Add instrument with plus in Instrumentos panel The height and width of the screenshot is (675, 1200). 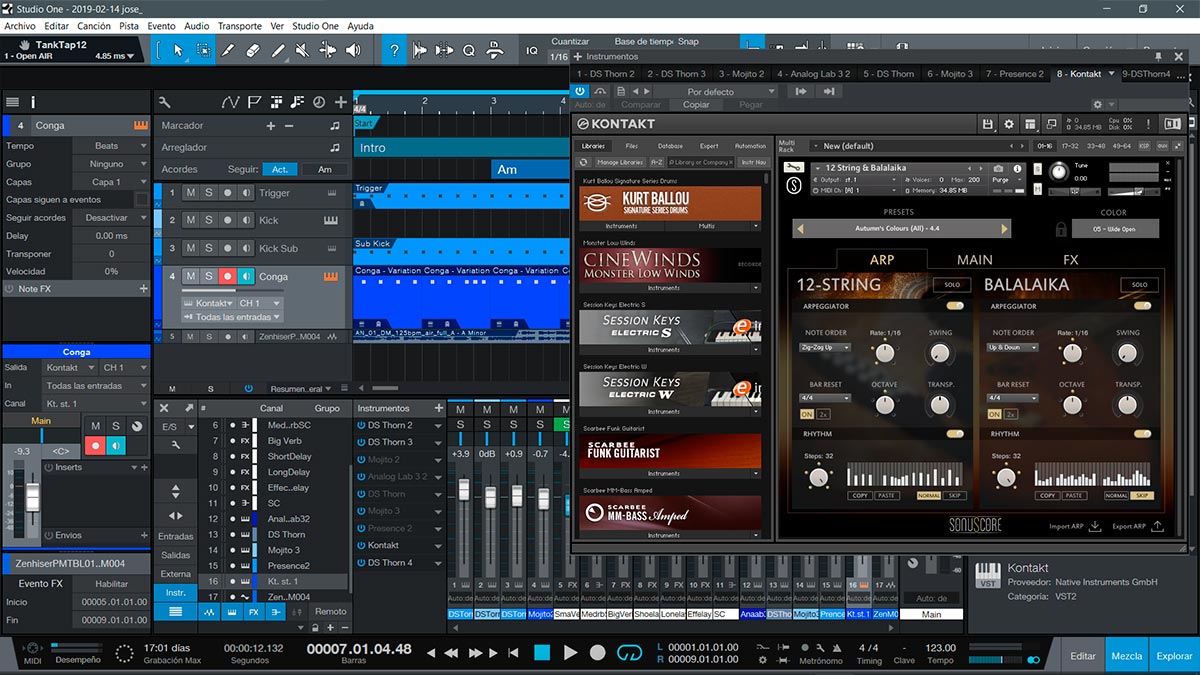(x=438, y=408)
